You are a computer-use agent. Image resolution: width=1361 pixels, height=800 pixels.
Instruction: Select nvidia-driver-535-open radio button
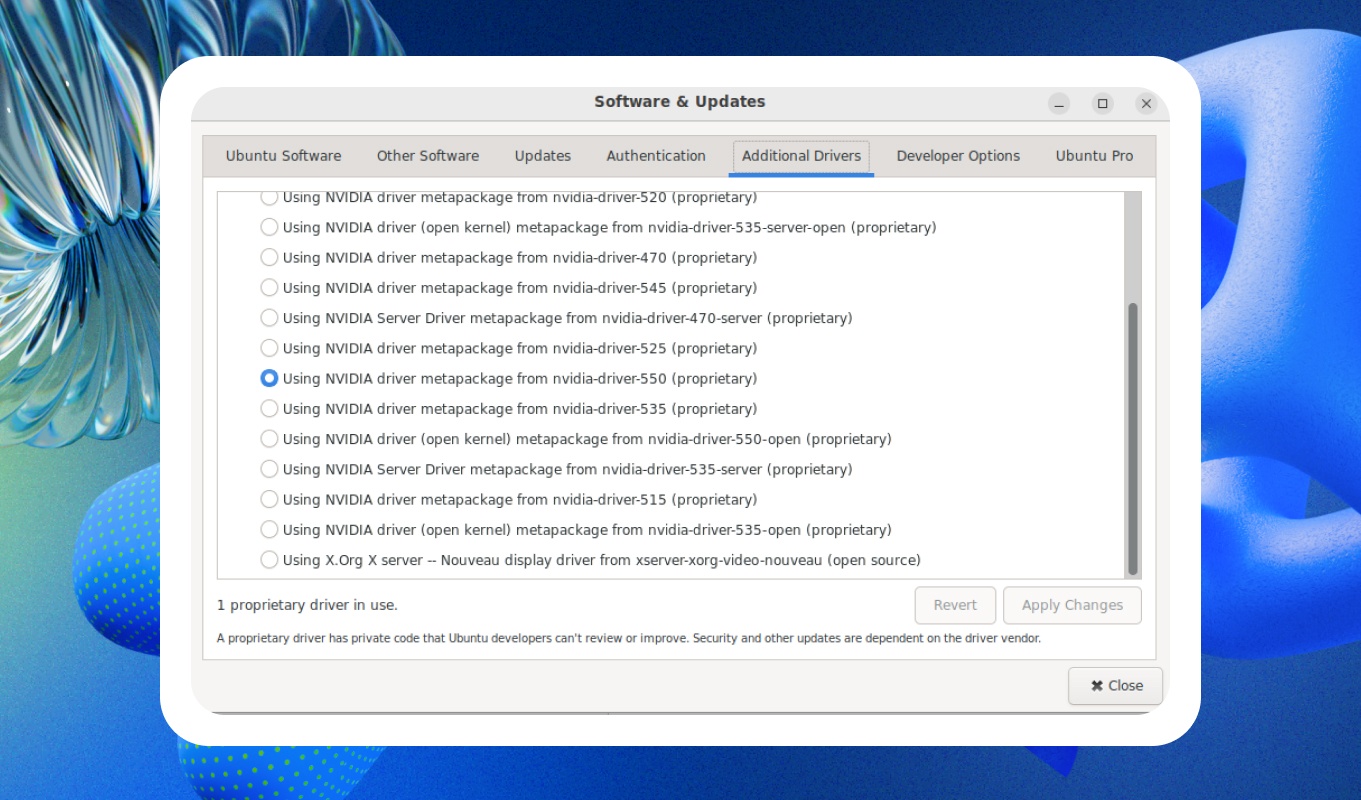[269, 529]
